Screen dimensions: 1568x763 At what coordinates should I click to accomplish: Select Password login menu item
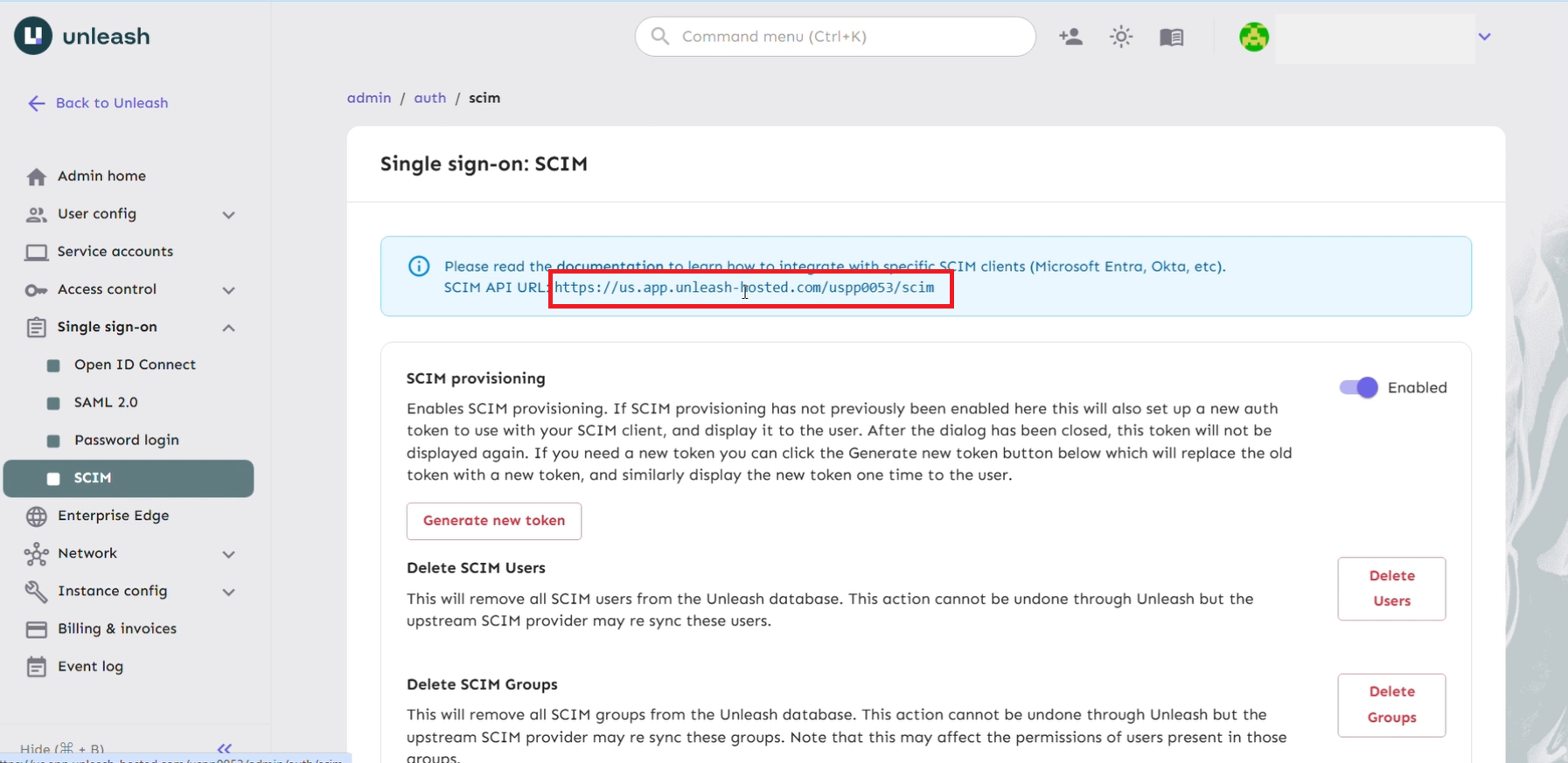tap(129, 440)
